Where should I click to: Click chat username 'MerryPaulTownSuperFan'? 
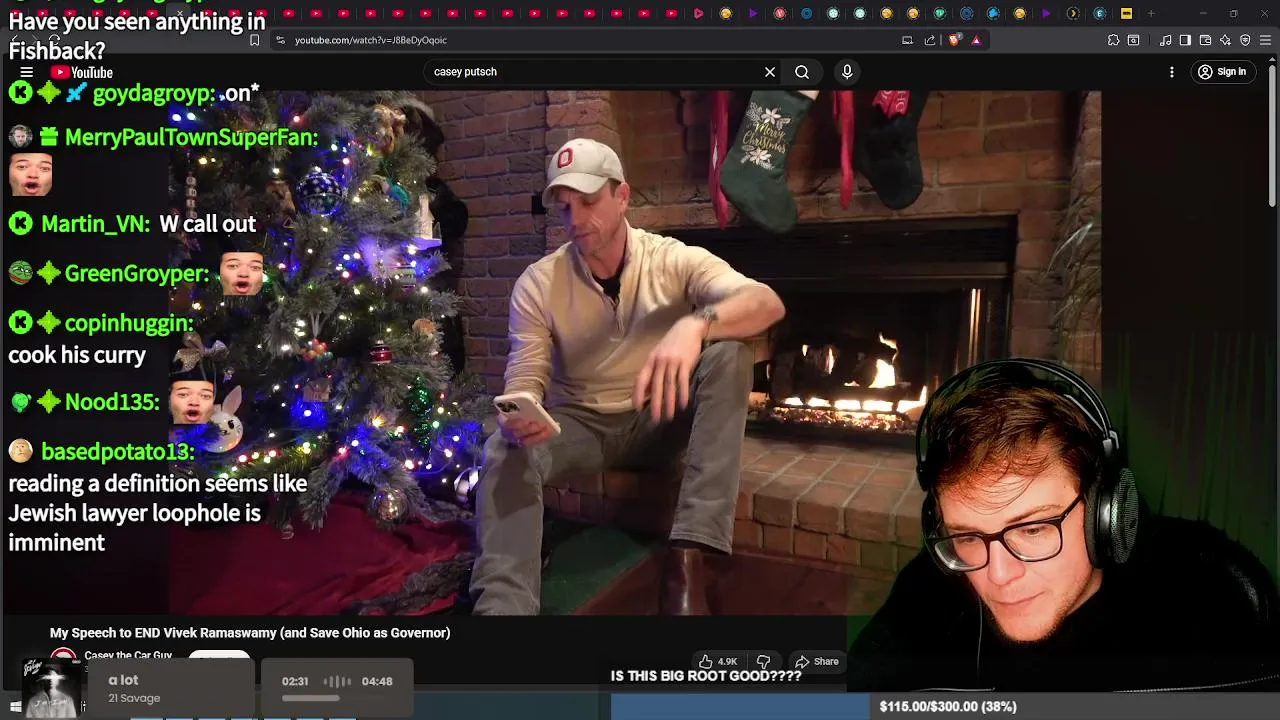point(192,137)
